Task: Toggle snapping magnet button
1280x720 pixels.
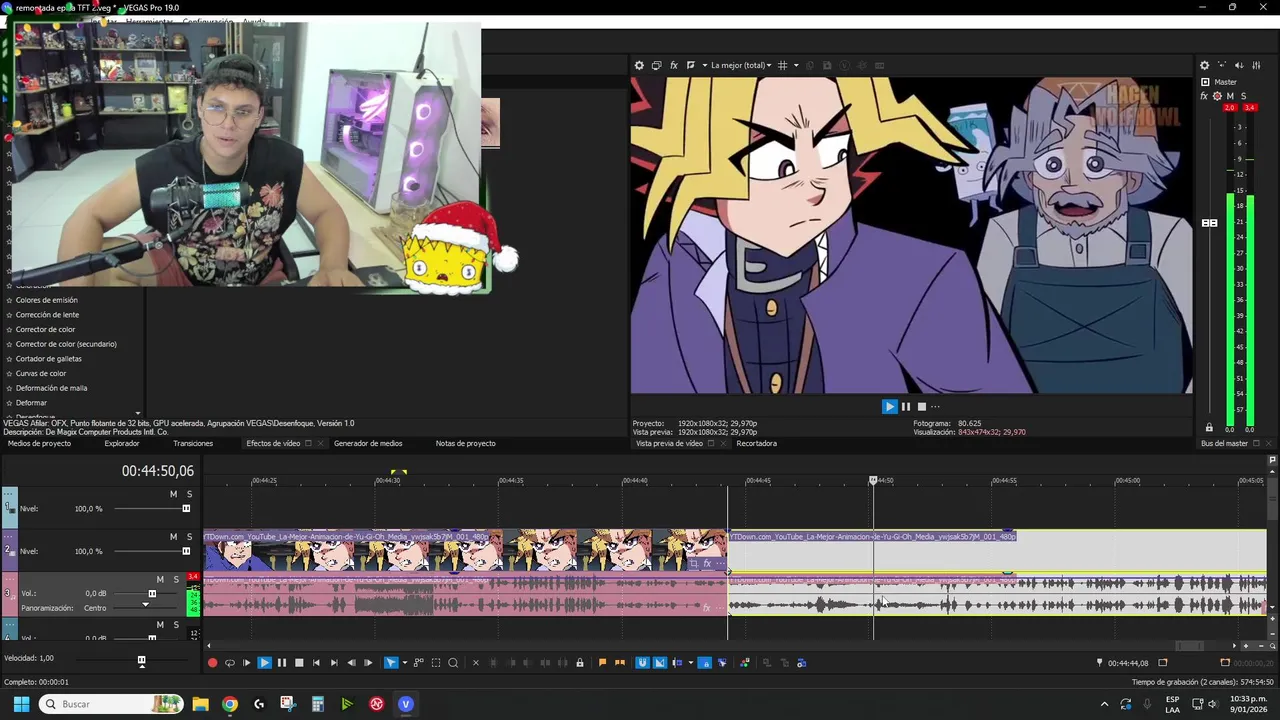Action: (642, 662)
